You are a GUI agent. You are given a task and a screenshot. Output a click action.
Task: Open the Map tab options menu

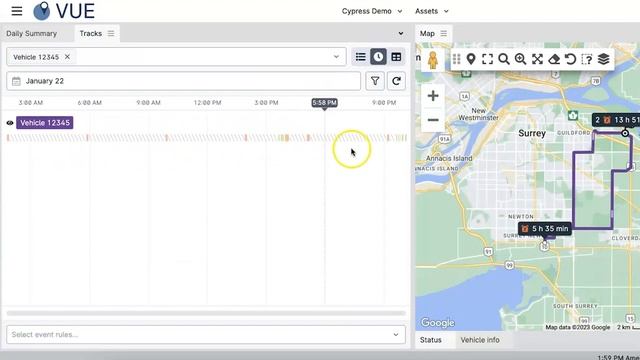[444, 33]
